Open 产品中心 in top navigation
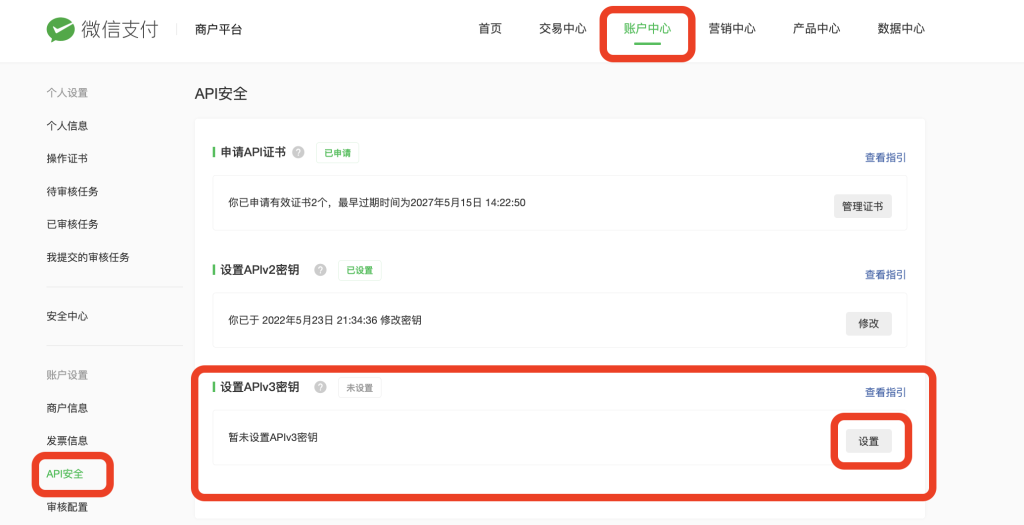 tap(816, 29)
